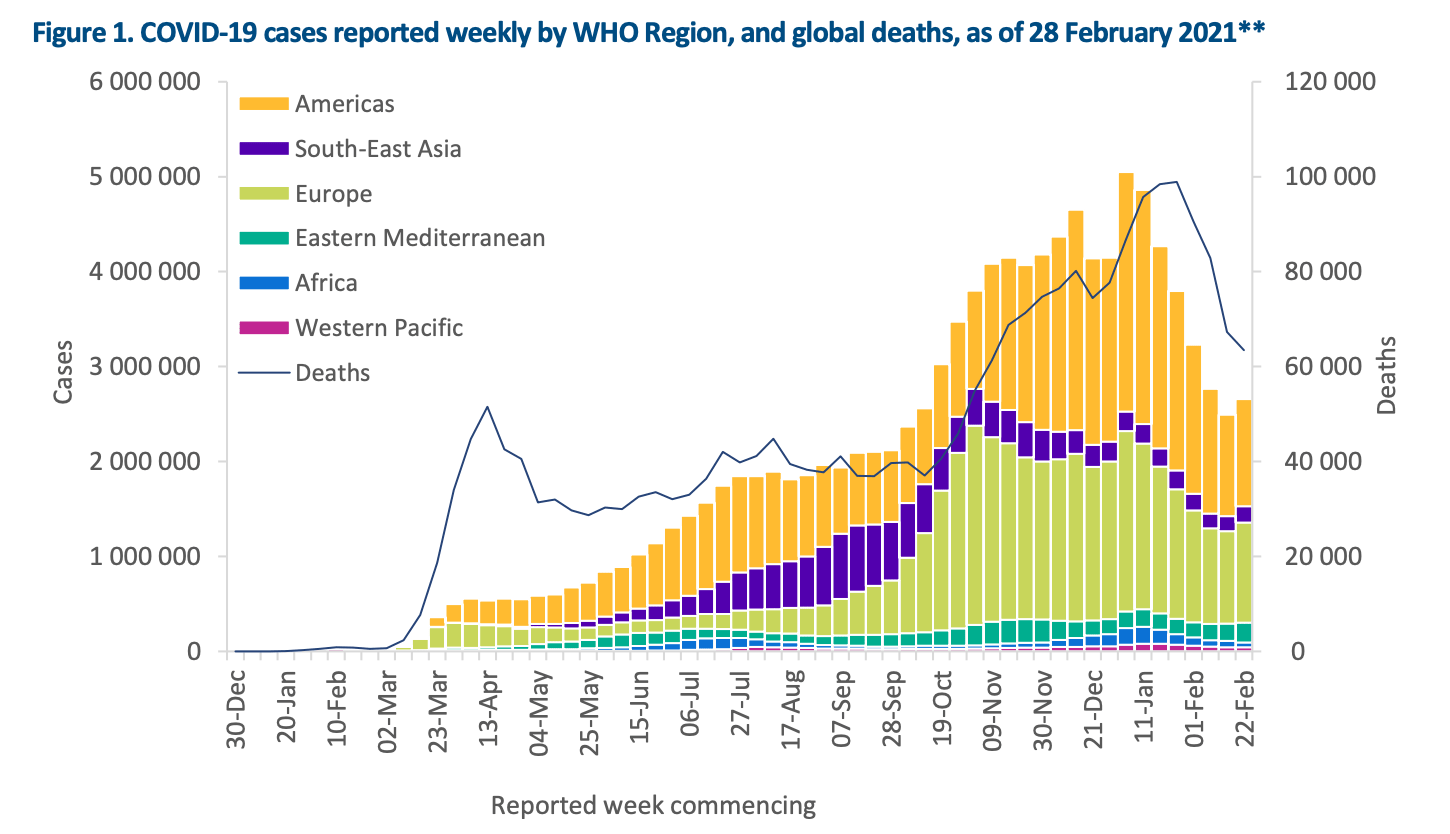This screenshot has height=834, width=1450.
Task: Select the 'Western Pacific' legend label
Action: 379,328
